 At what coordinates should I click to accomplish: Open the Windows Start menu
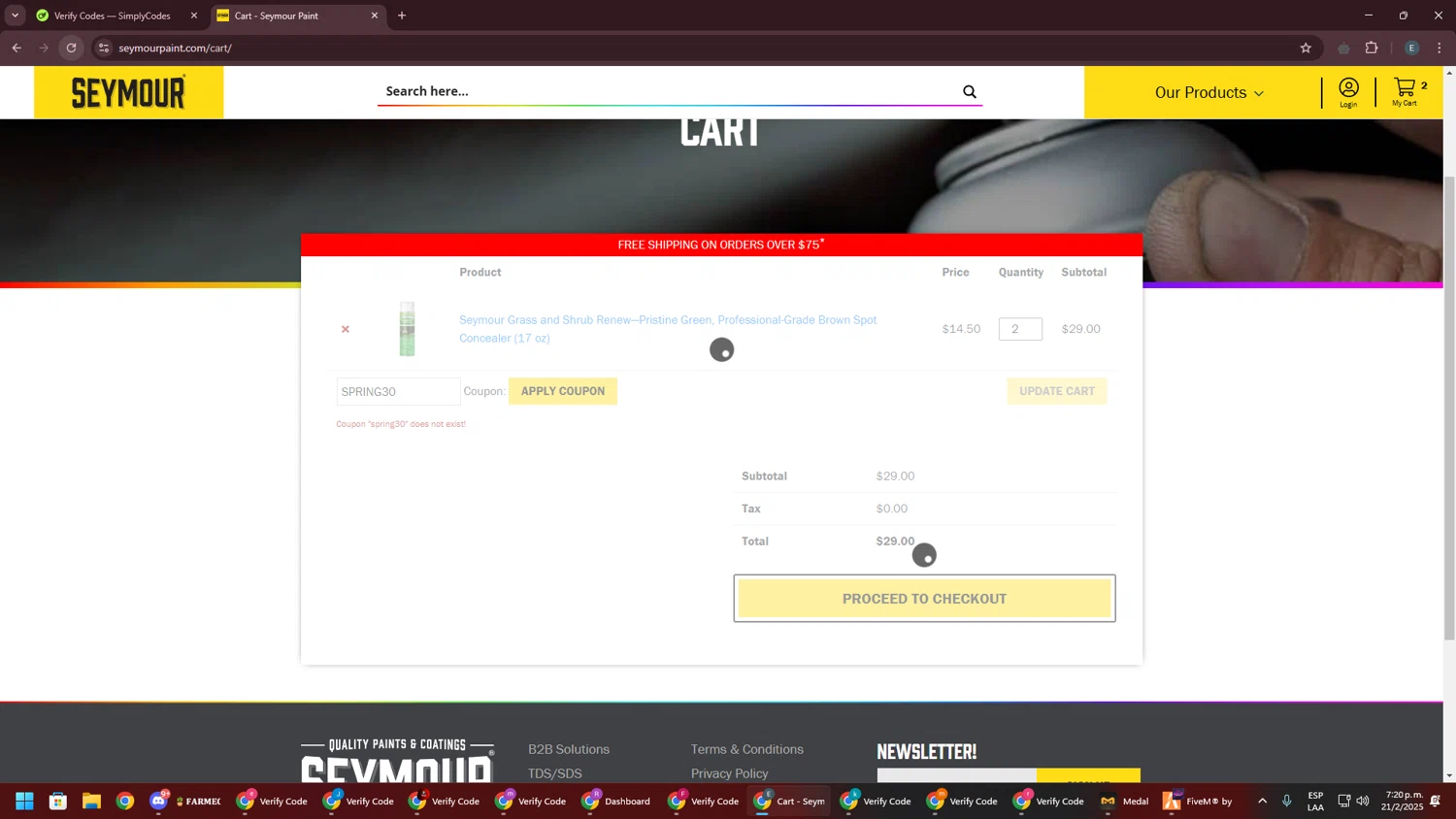pyautogui.click(x=24, y=801)
